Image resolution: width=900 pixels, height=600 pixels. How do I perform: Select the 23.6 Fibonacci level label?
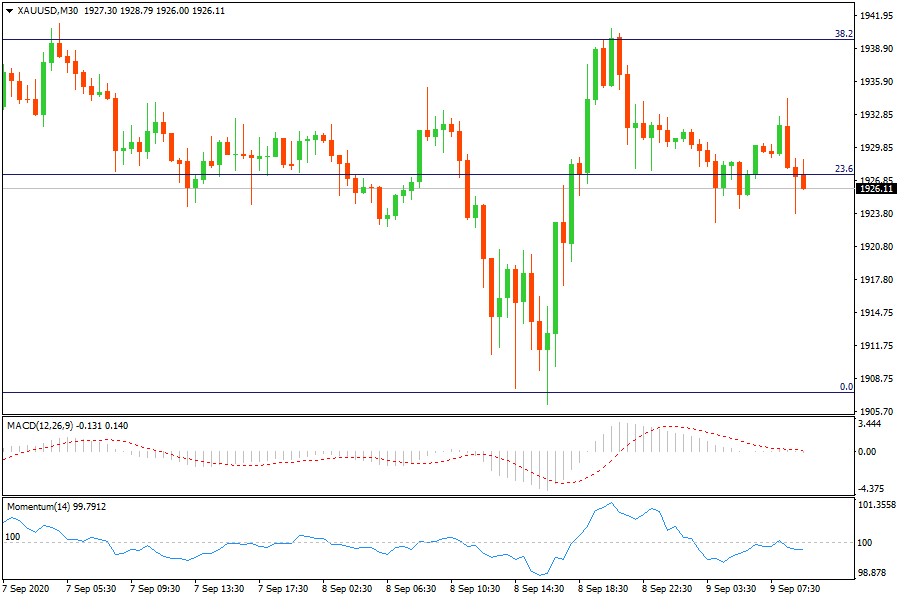(843, 168)
